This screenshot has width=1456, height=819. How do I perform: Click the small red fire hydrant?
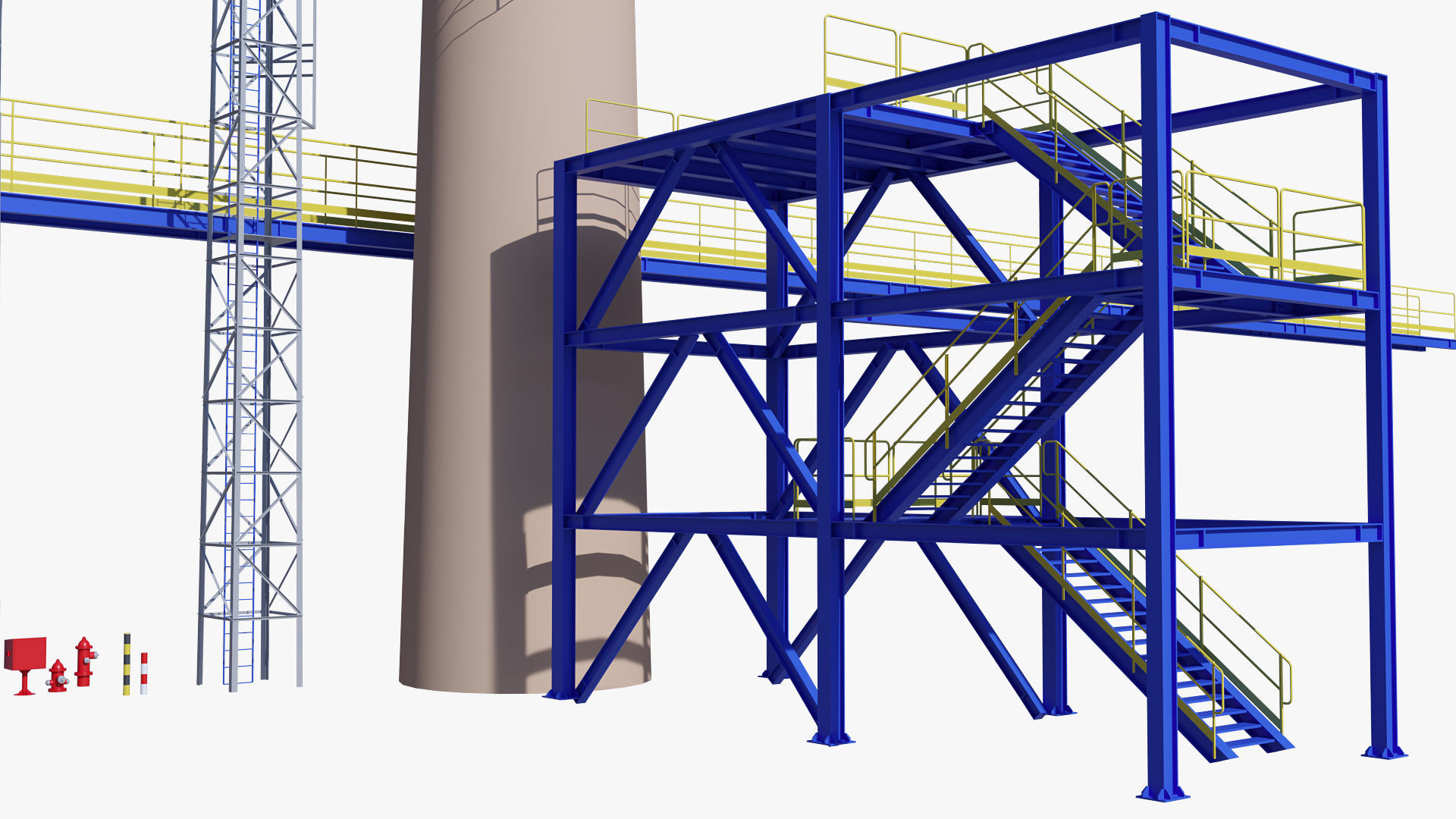[57, 676]
